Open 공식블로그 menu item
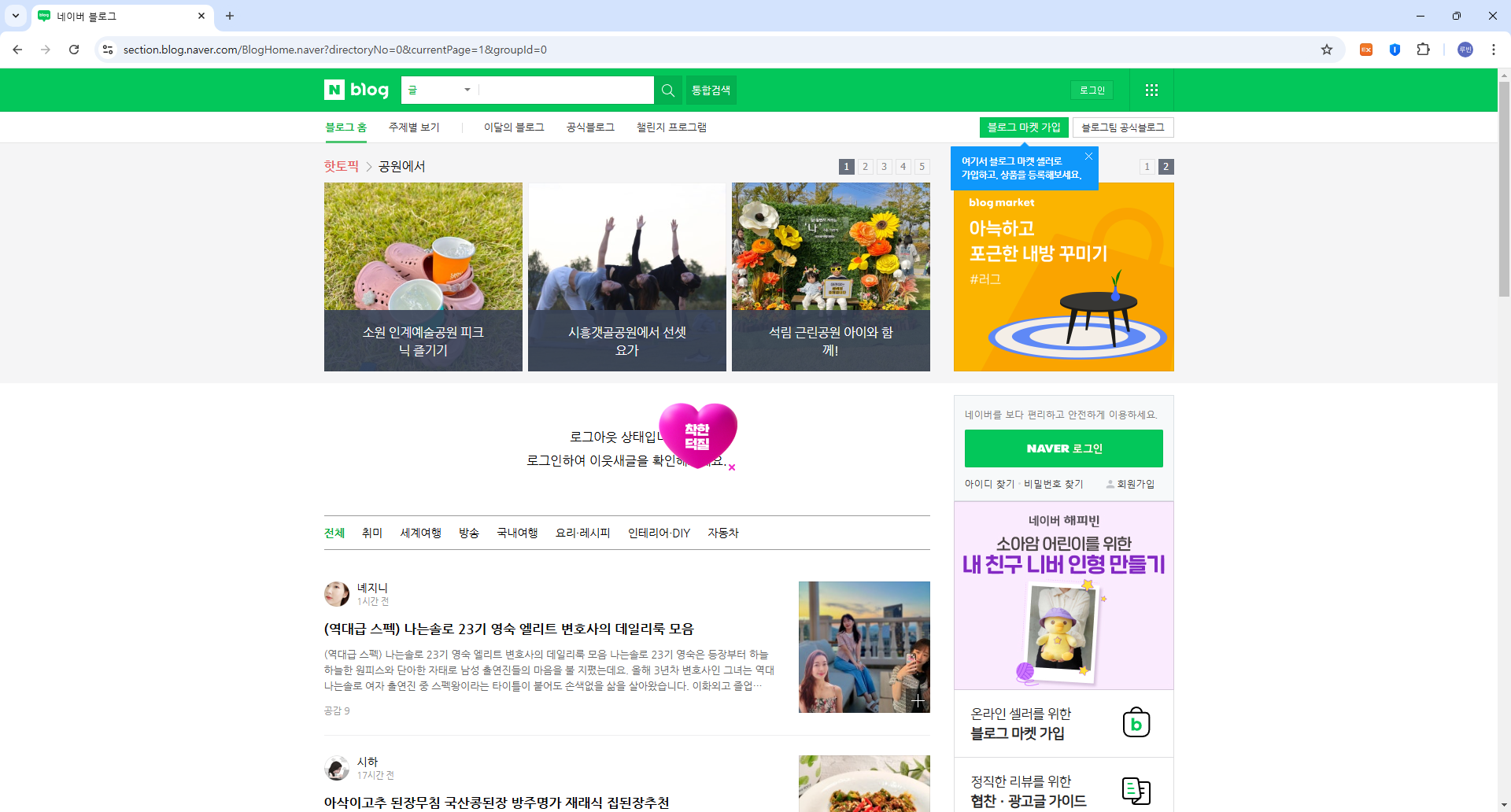 [590, 127]
